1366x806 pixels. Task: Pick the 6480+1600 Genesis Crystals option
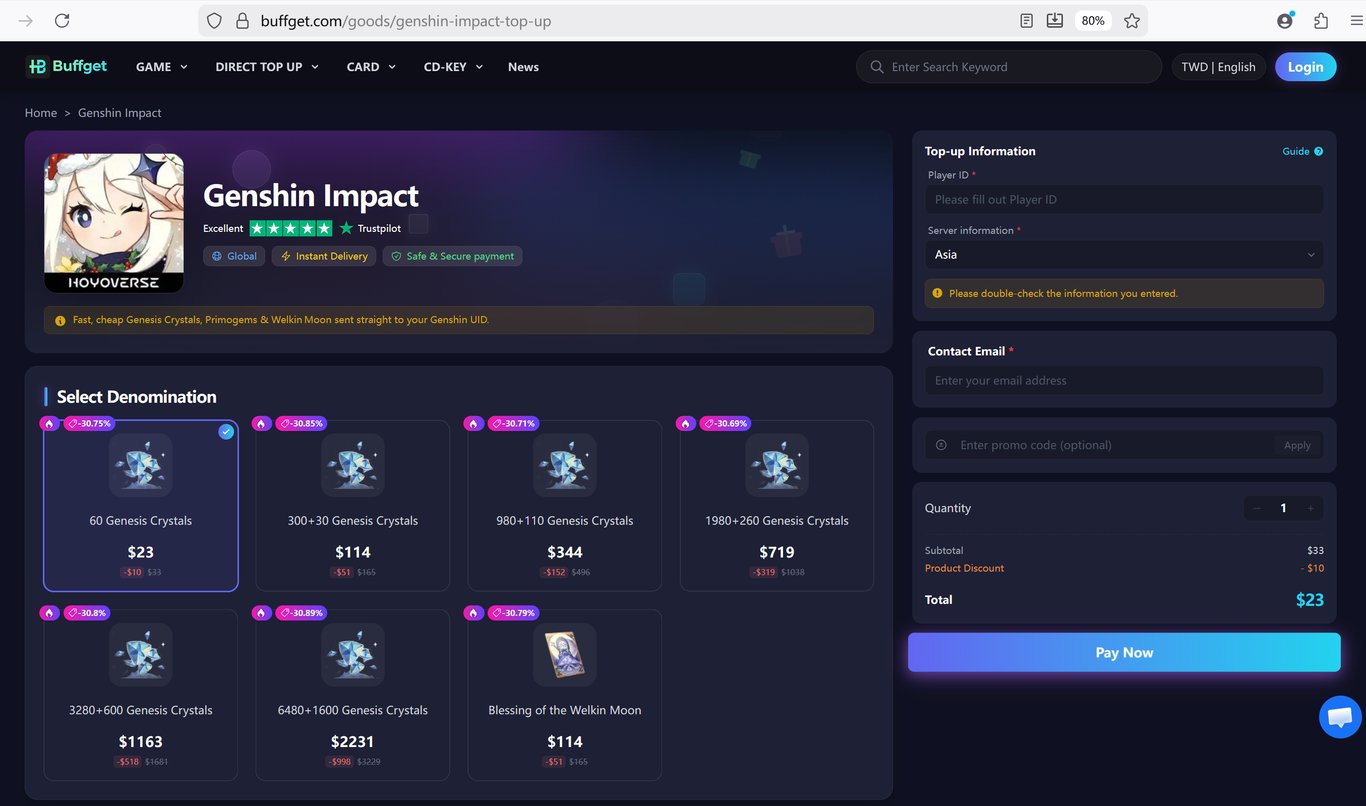pyautogui.click(x=353, y=695)
